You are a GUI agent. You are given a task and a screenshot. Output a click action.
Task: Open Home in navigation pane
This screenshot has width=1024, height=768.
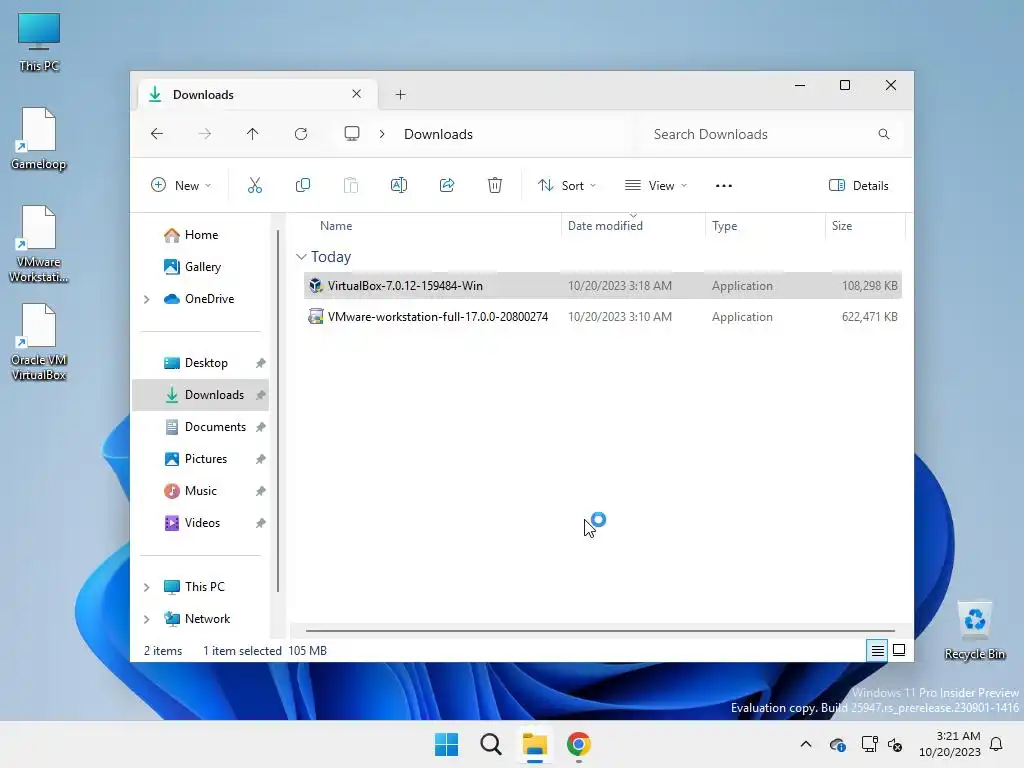coord(200,234)
